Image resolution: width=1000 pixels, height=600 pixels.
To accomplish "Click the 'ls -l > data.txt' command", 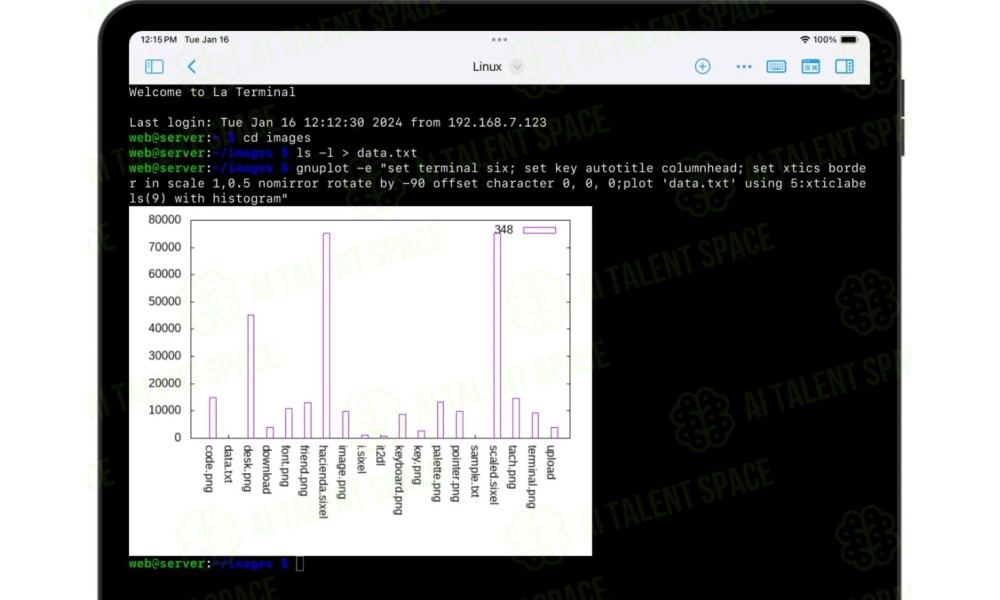I will 357,153.
